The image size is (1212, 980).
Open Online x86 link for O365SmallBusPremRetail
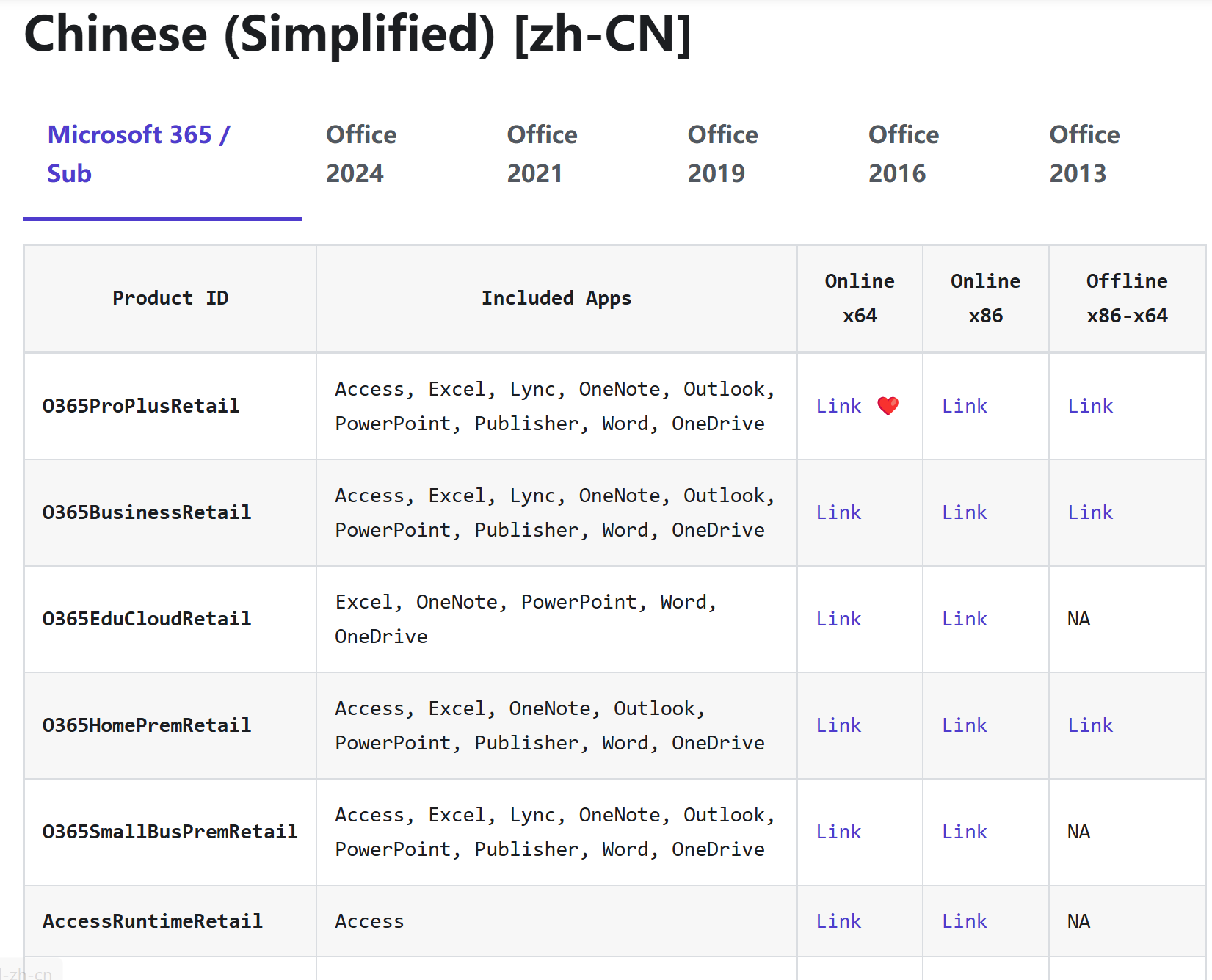coord(965,832)
